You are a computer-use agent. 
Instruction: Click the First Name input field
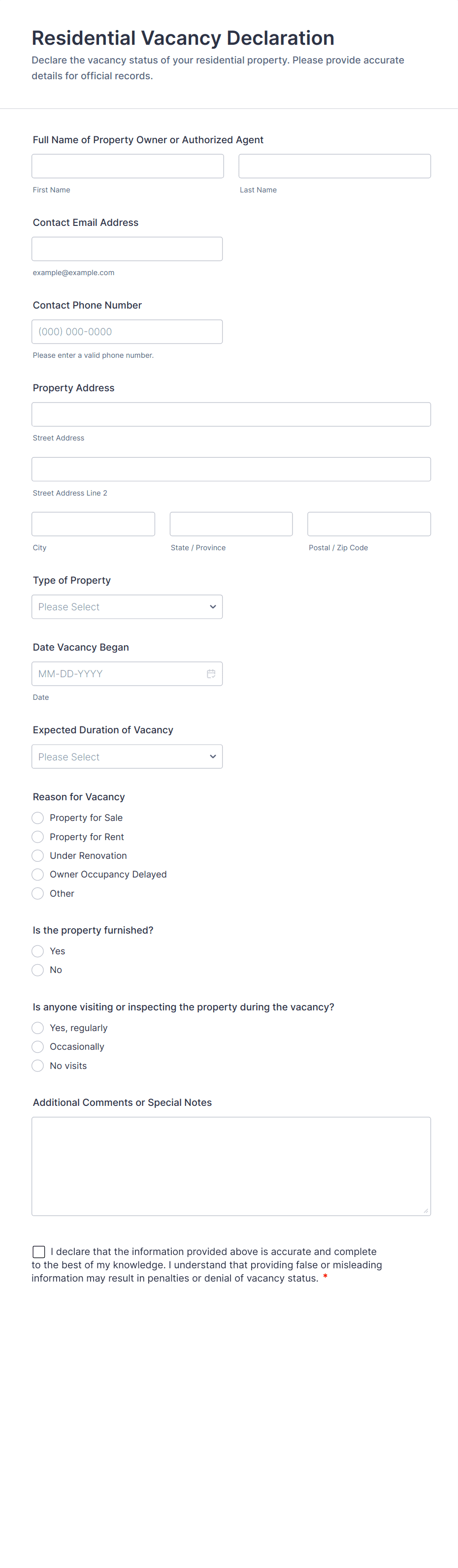coord(127,166)
